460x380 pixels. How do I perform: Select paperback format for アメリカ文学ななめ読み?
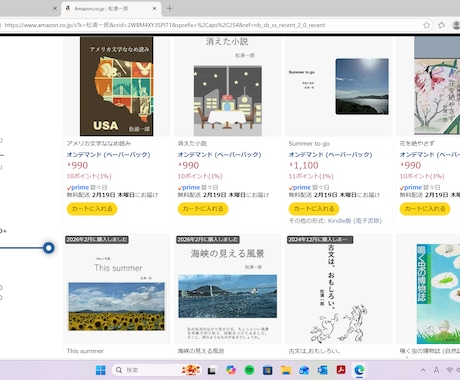108,154
